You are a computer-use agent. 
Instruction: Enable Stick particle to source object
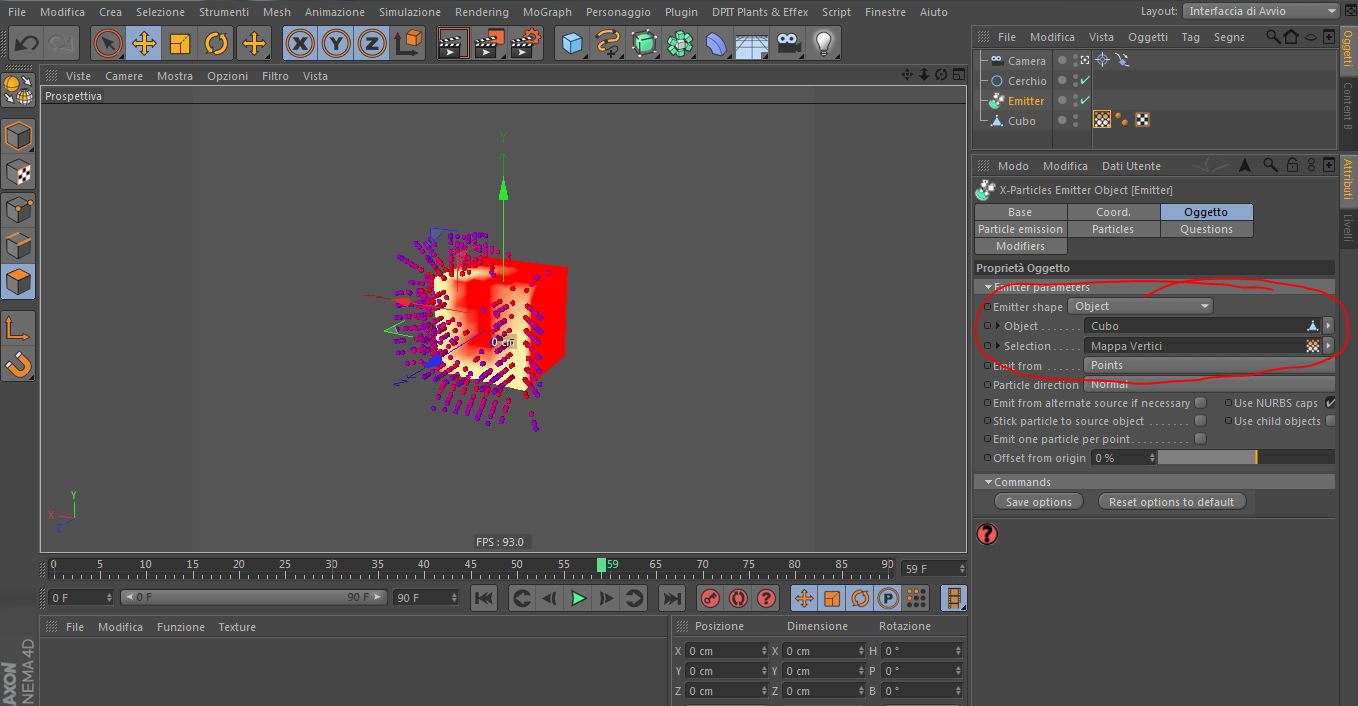click(1201, 421)
